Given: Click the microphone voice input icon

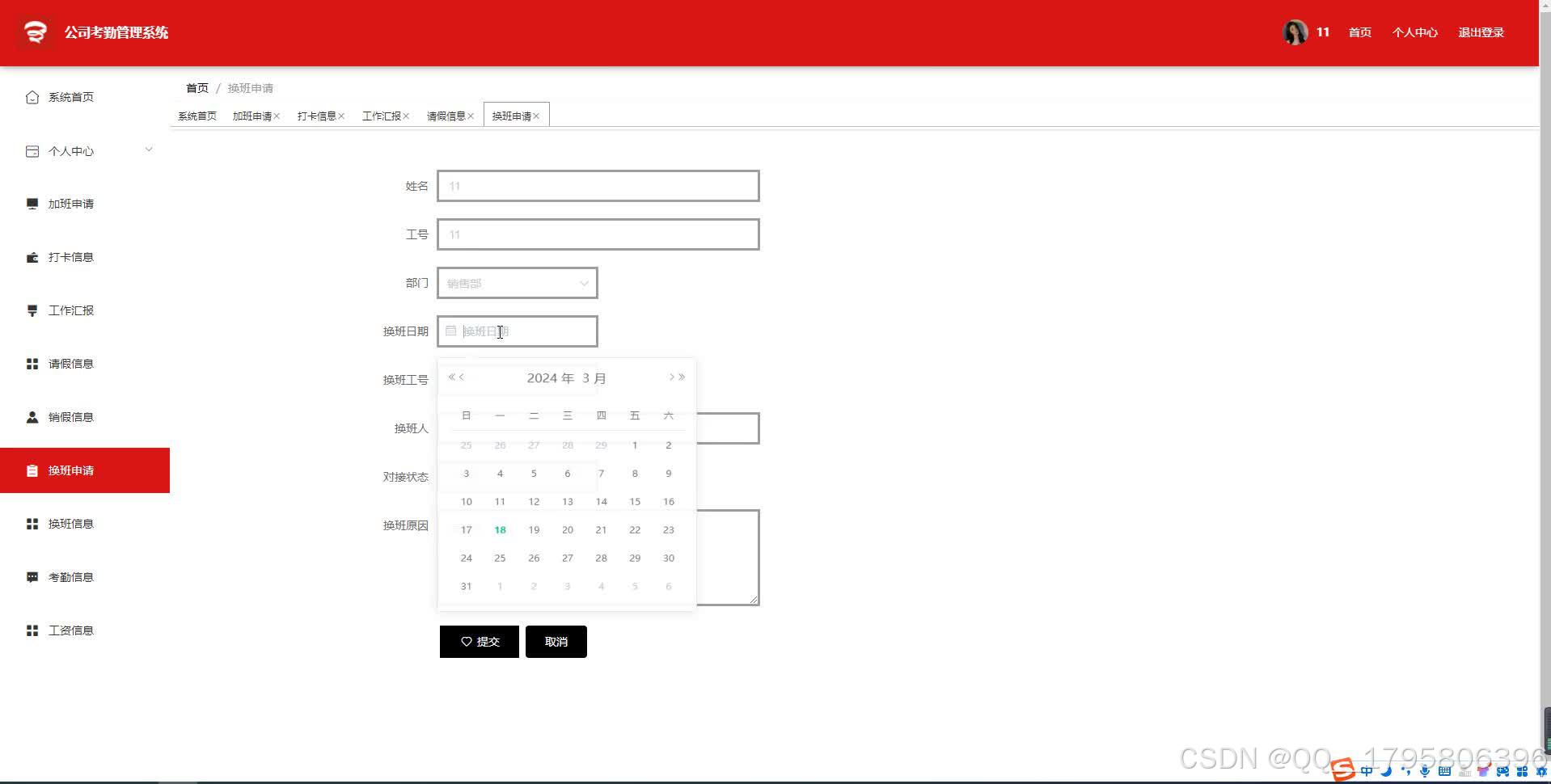Looking at the screenshot, I should pyautogui.click(x=1425, y=771).
